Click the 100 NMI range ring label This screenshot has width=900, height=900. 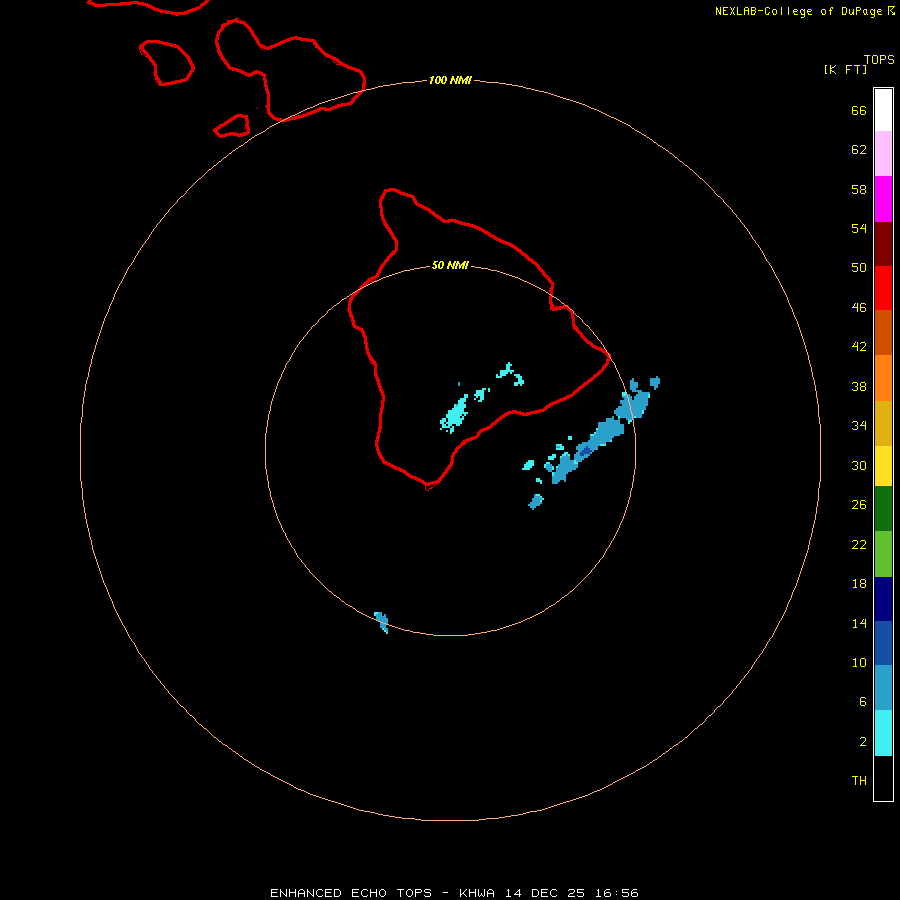(450, 80)
